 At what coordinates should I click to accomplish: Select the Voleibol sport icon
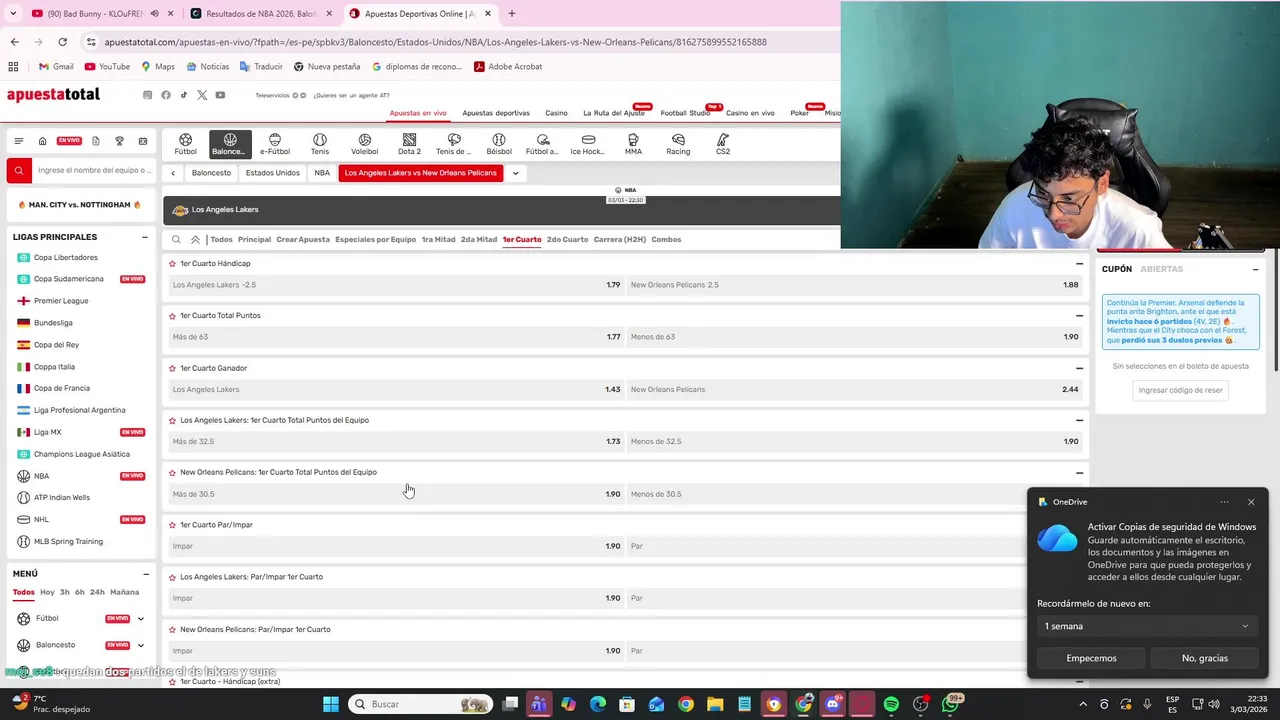tap(365, 144)
